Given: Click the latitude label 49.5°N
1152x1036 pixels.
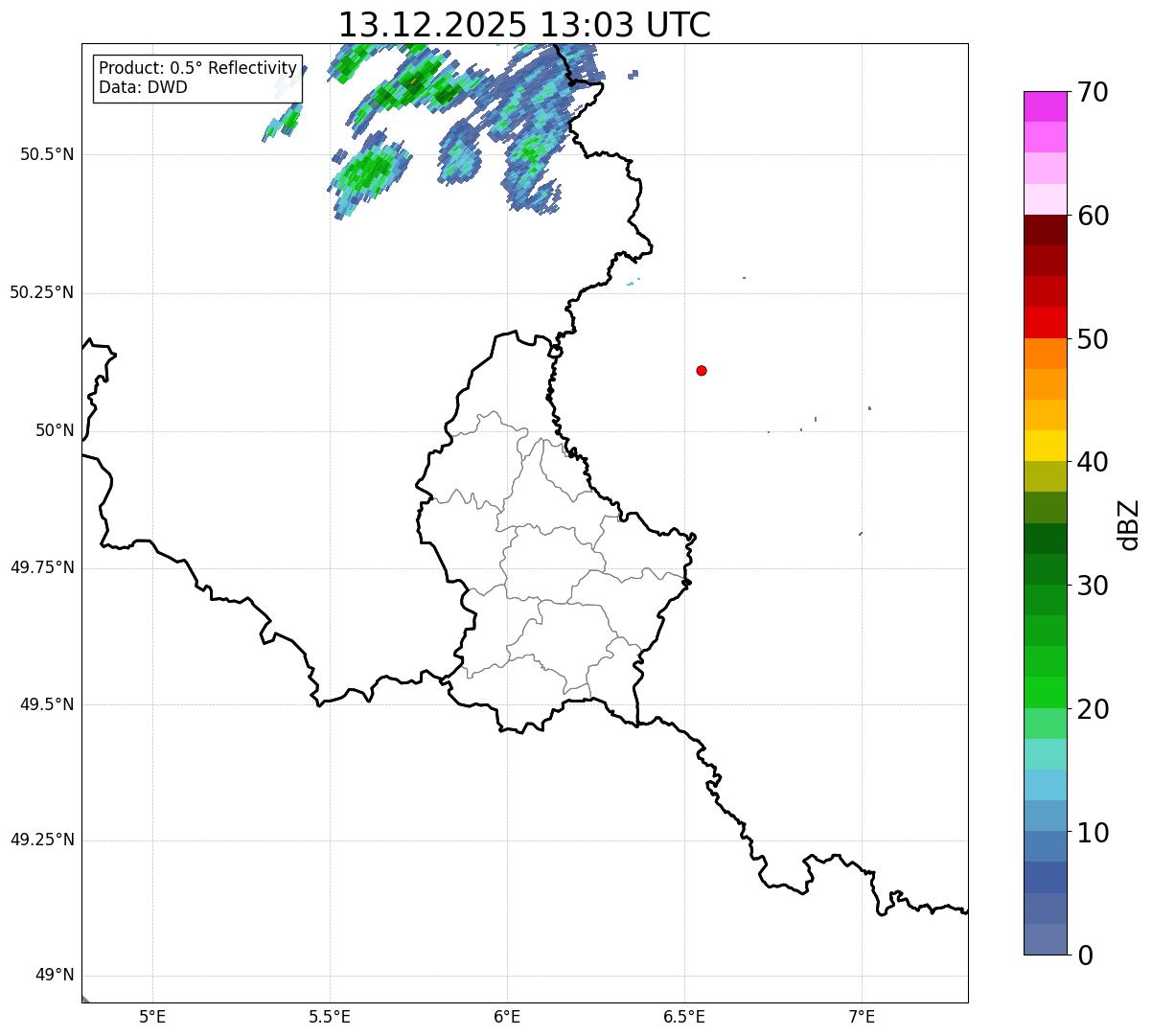Looking at the screenshot, I should (47, 704).
